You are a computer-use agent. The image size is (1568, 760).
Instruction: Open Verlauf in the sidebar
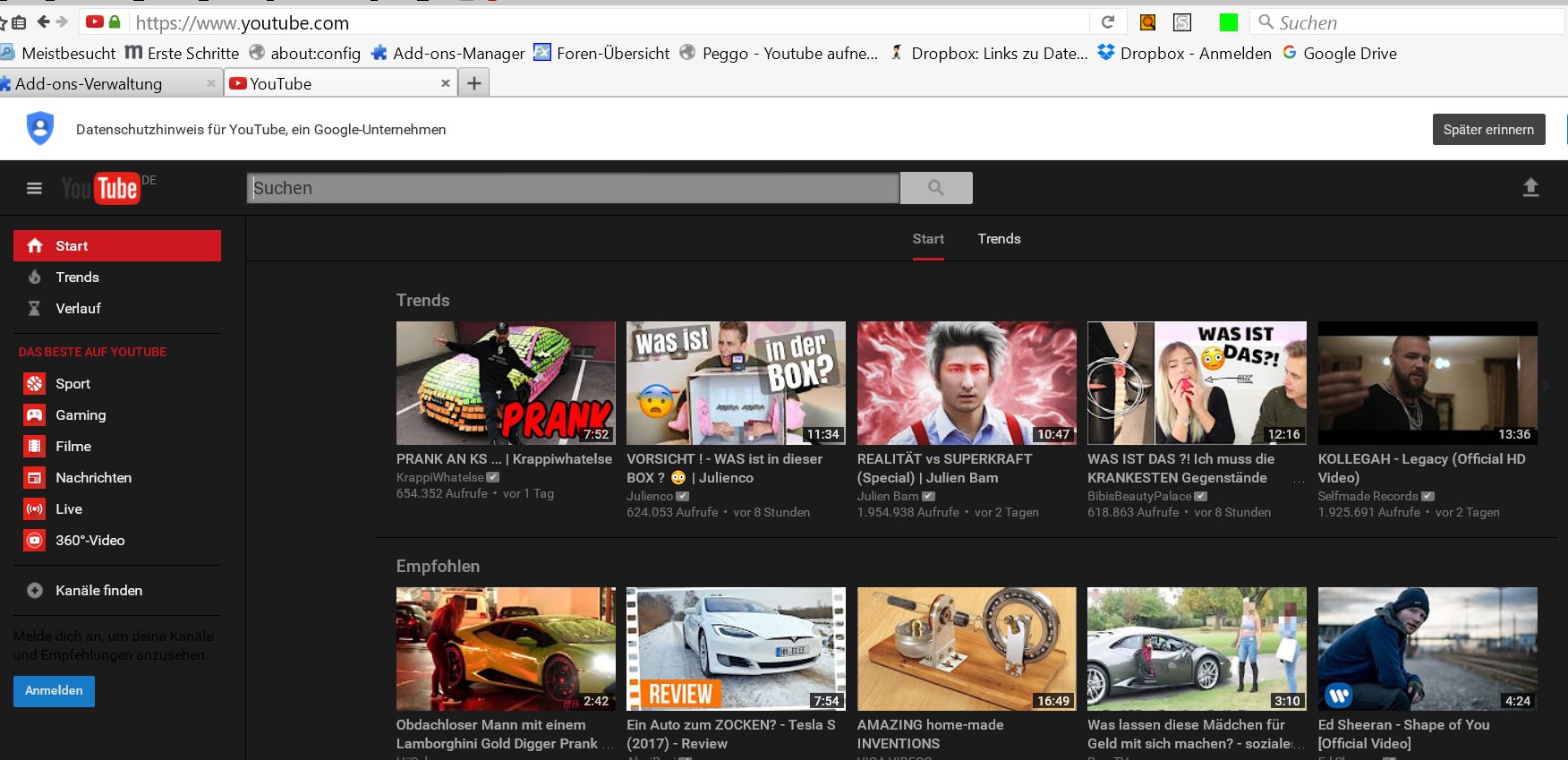click(x=78, y=309)
